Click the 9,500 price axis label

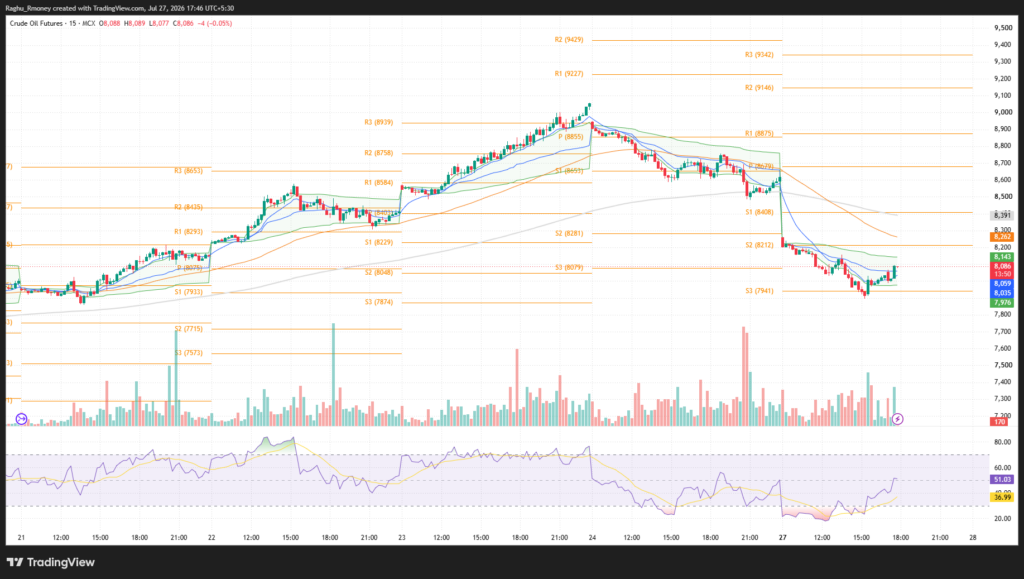tap(1003, 28)
